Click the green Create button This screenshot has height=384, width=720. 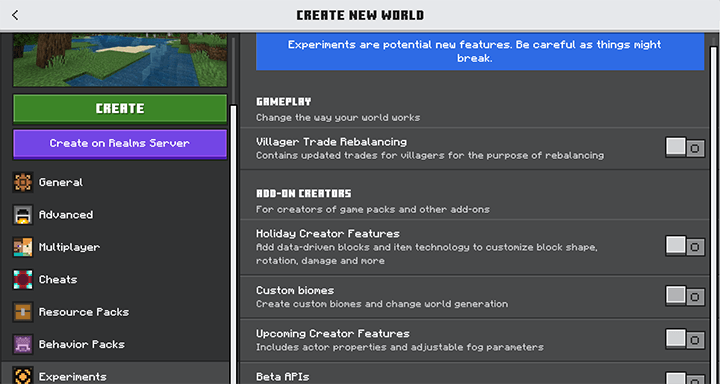click(120, 109)
